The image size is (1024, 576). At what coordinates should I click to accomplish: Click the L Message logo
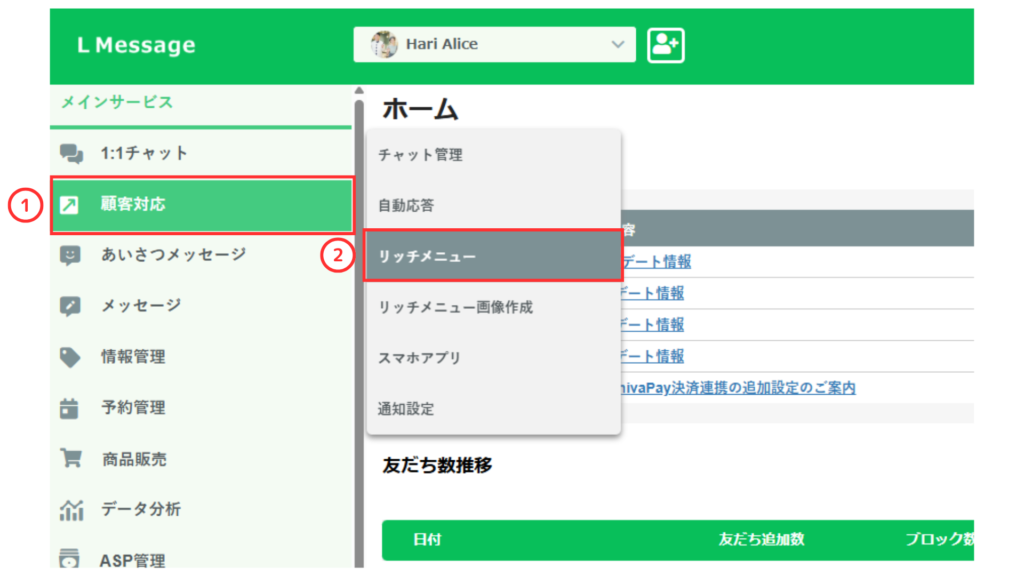[x=136, y=46]
